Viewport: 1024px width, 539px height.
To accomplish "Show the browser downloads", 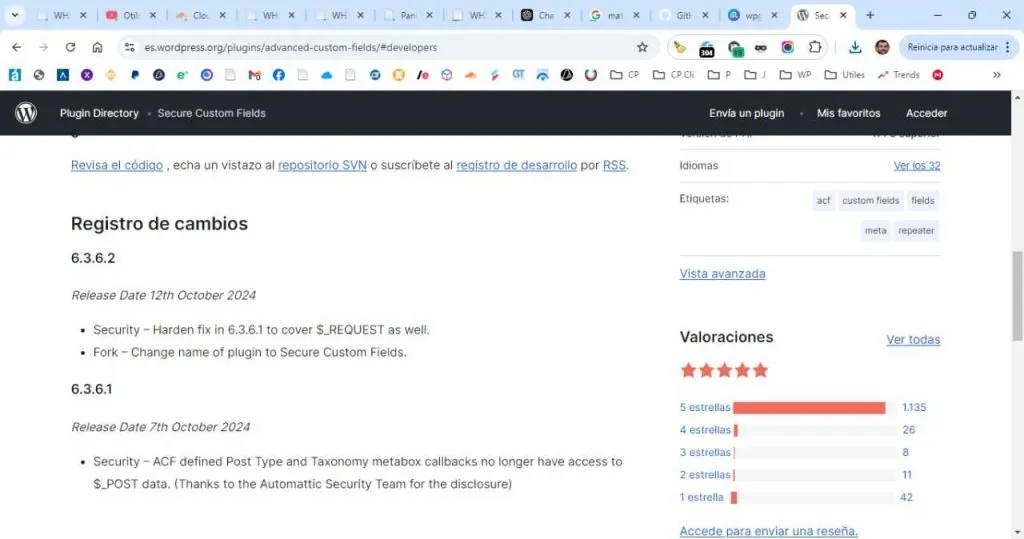I will coord(855,47).
